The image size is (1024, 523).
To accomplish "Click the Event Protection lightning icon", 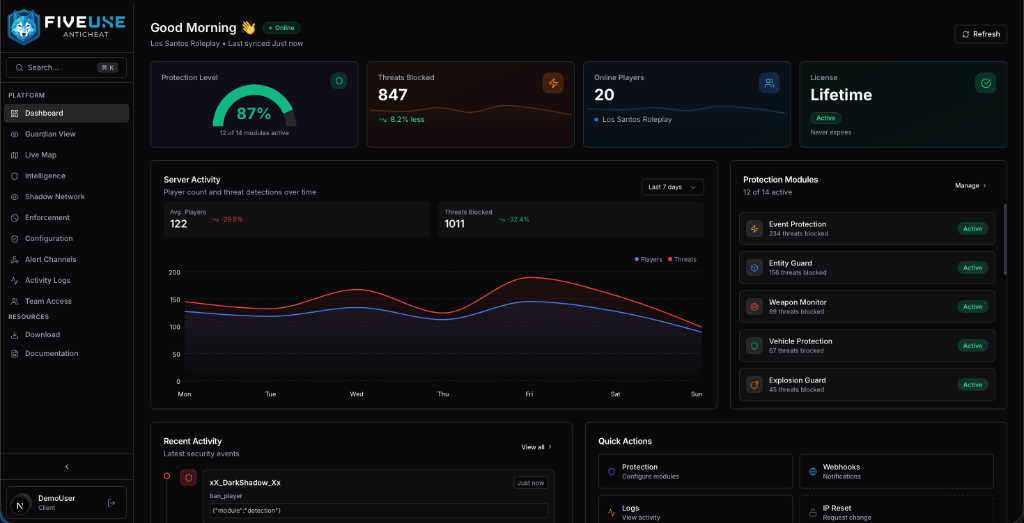I will click(x=754, y=229).
